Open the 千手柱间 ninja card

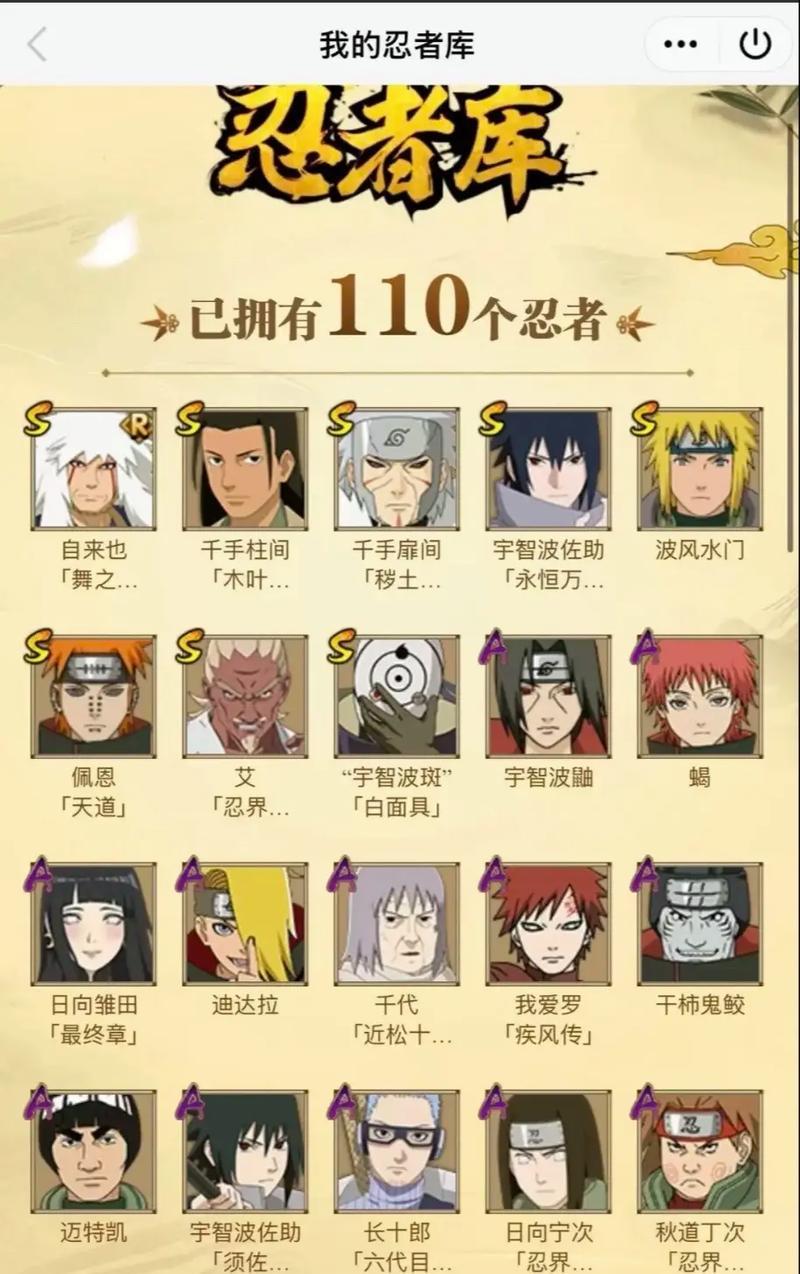(x=245, y=468)
